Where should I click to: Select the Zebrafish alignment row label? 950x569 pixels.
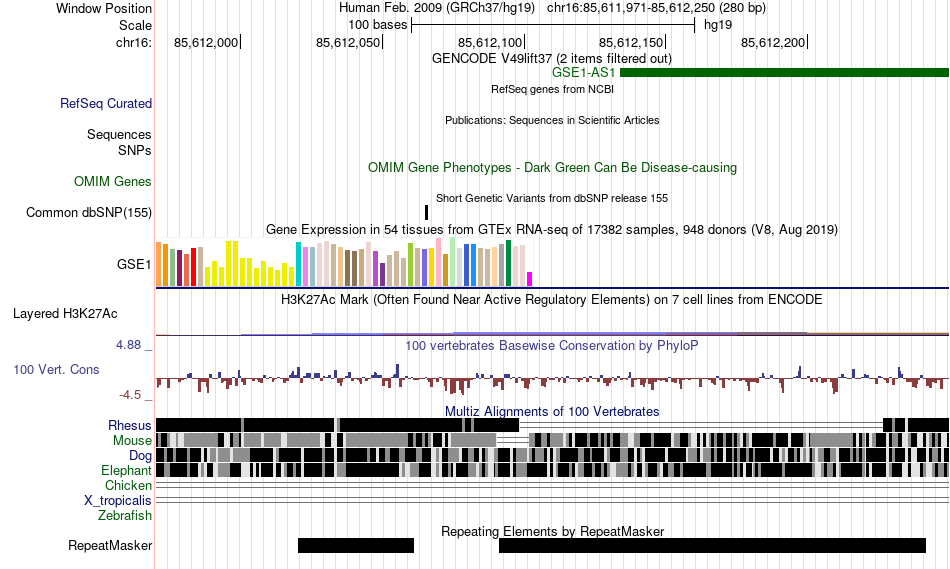click(x=125, y=516)
